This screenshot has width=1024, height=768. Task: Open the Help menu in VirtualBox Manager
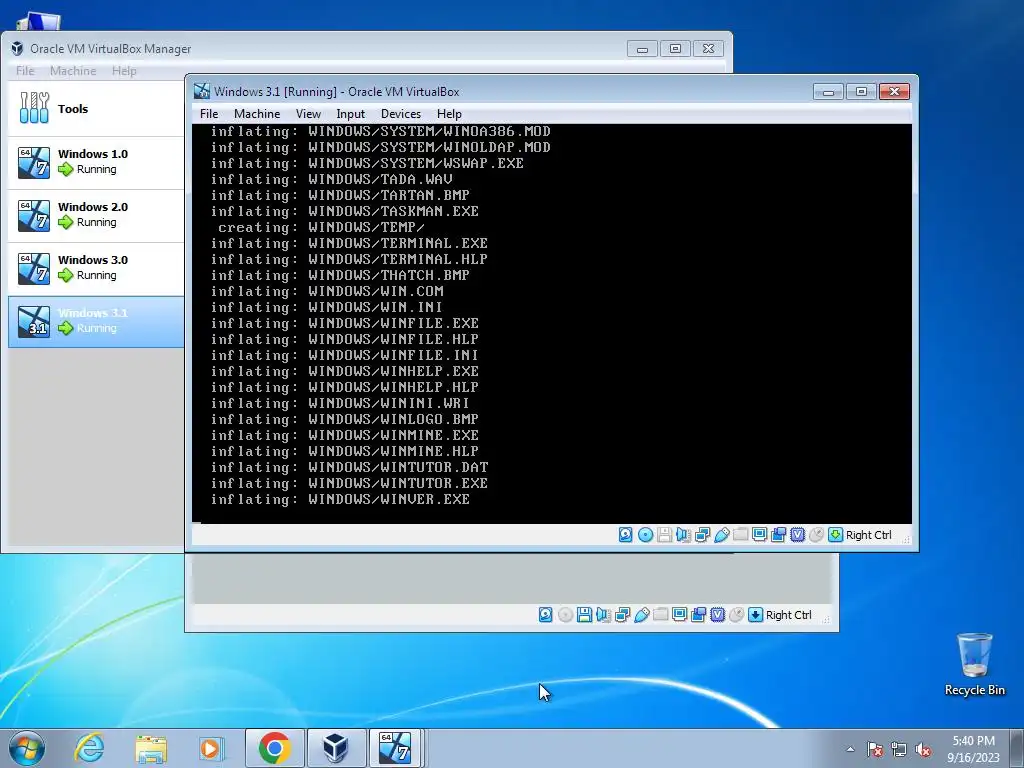[x=124, y=71]
